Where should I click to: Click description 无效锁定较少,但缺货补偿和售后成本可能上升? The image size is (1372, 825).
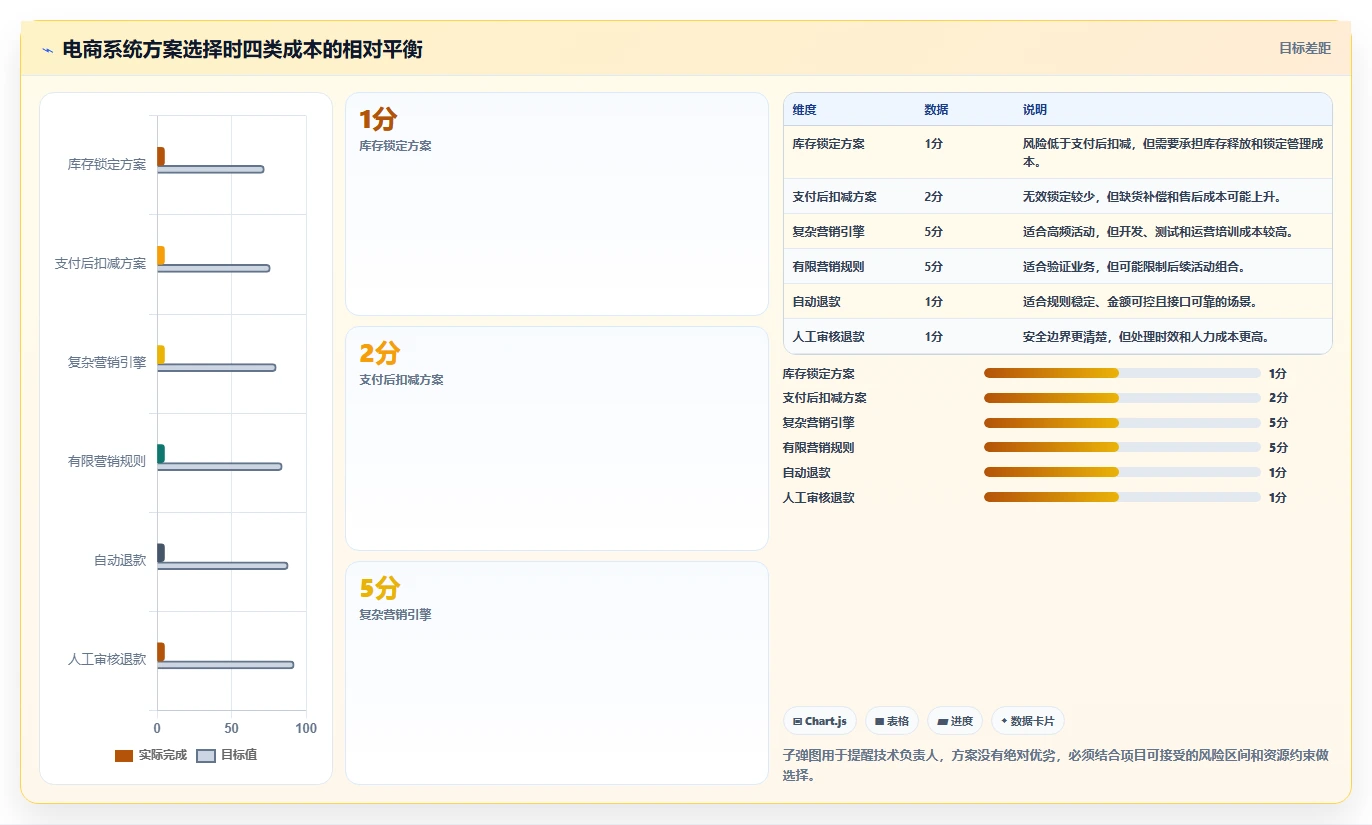pos(1152,196)
